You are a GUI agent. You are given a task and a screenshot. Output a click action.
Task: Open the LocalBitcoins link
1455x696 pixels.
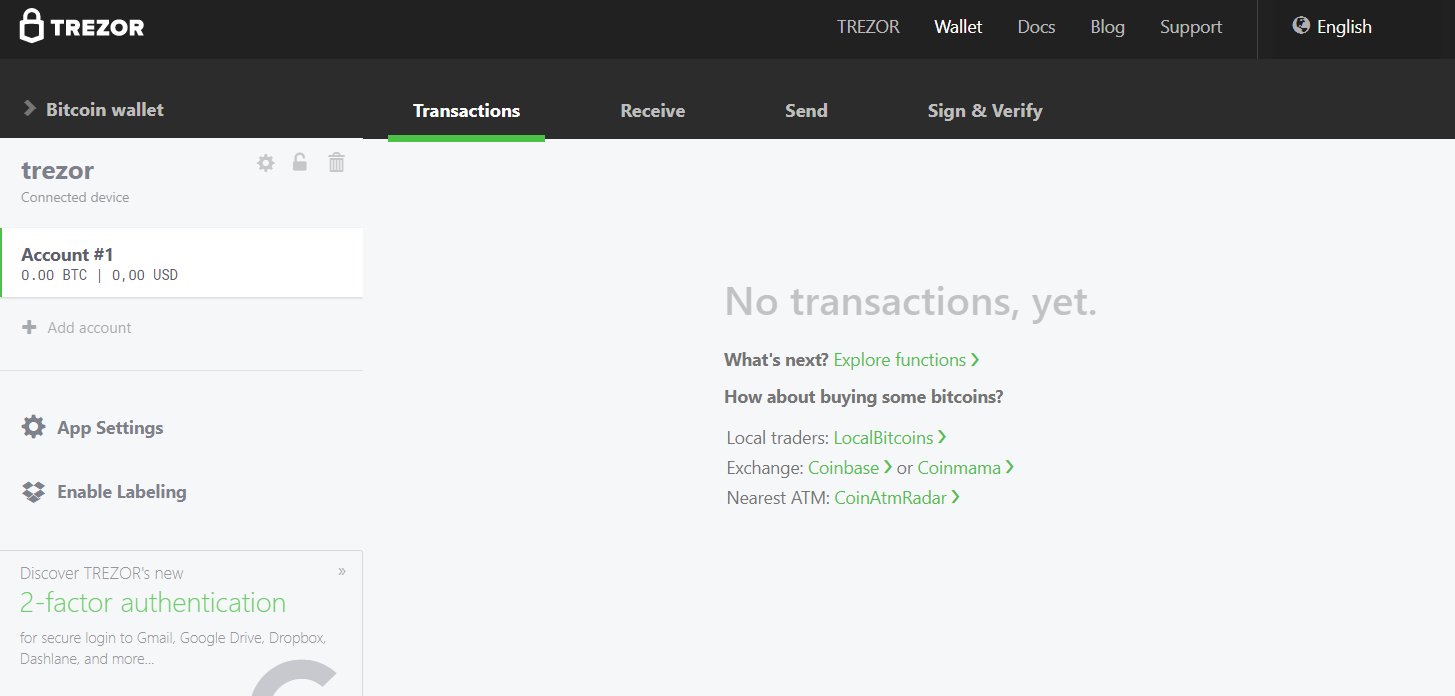(890, 438)
